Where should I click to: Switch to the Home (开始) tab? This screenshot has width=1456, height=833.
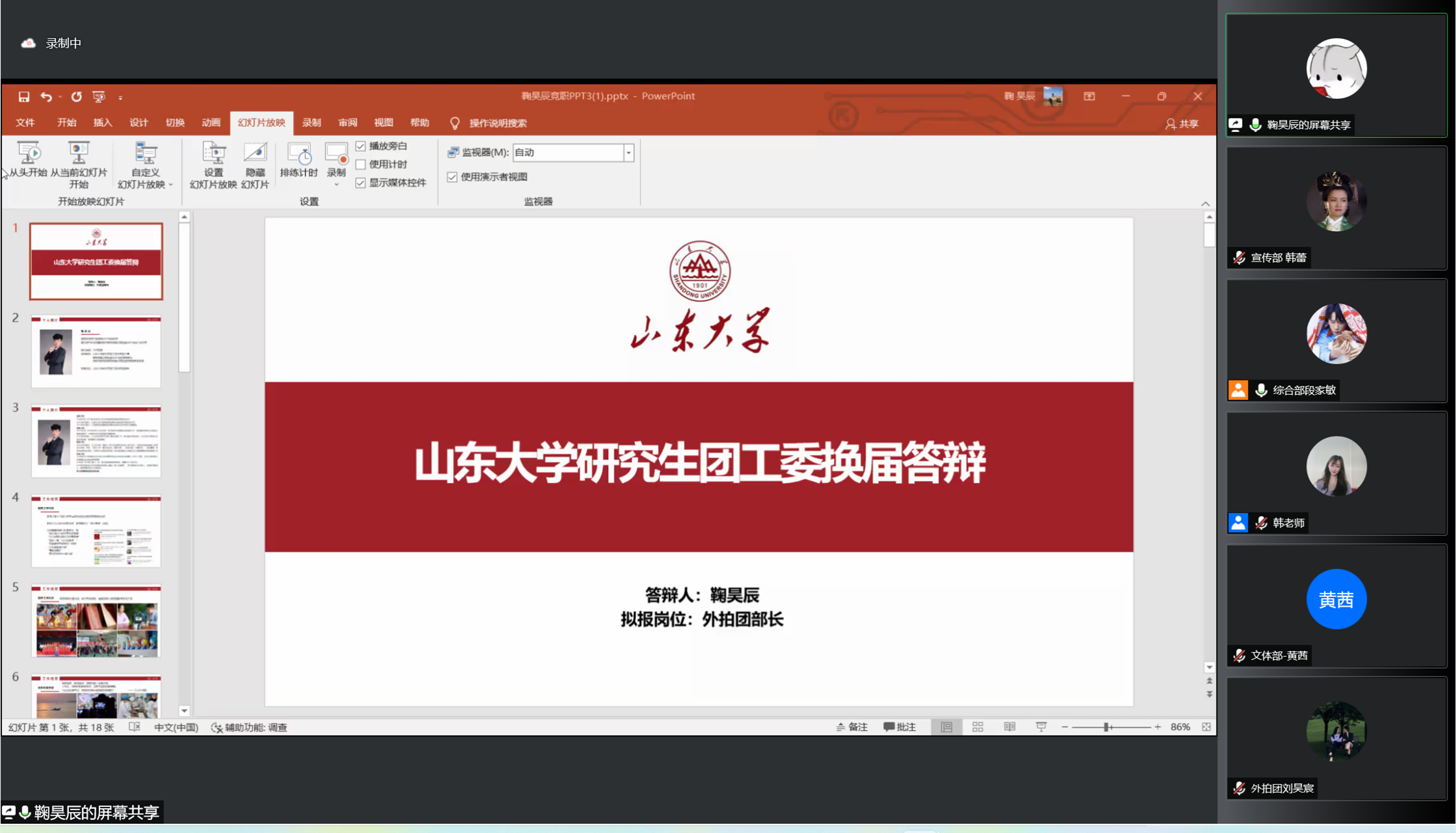[67, 123]
